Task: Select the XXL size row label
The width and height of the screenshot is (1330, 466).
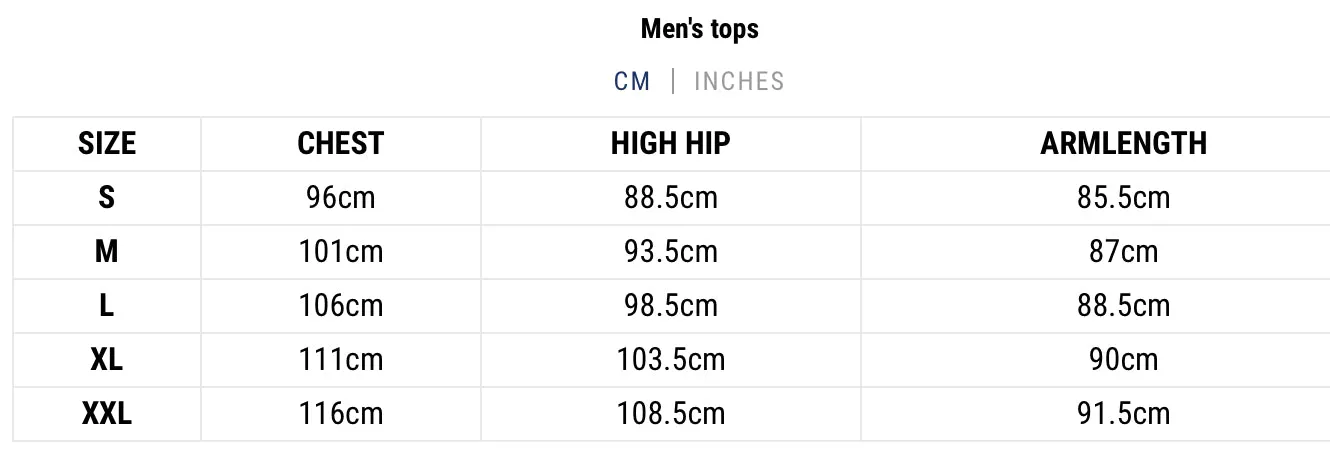Action: [x=107, y=413]
